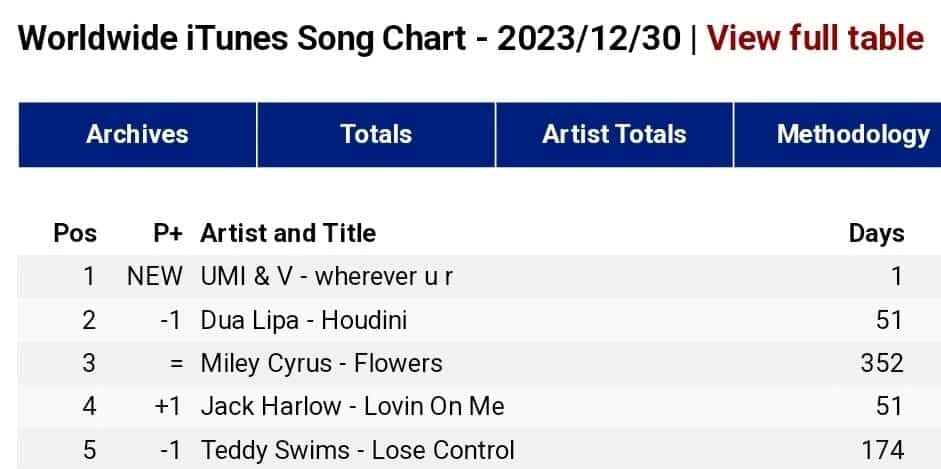Click the Days column header
Image resolution: width=941 pixels, height=469 pixels.
click(876, 233)
